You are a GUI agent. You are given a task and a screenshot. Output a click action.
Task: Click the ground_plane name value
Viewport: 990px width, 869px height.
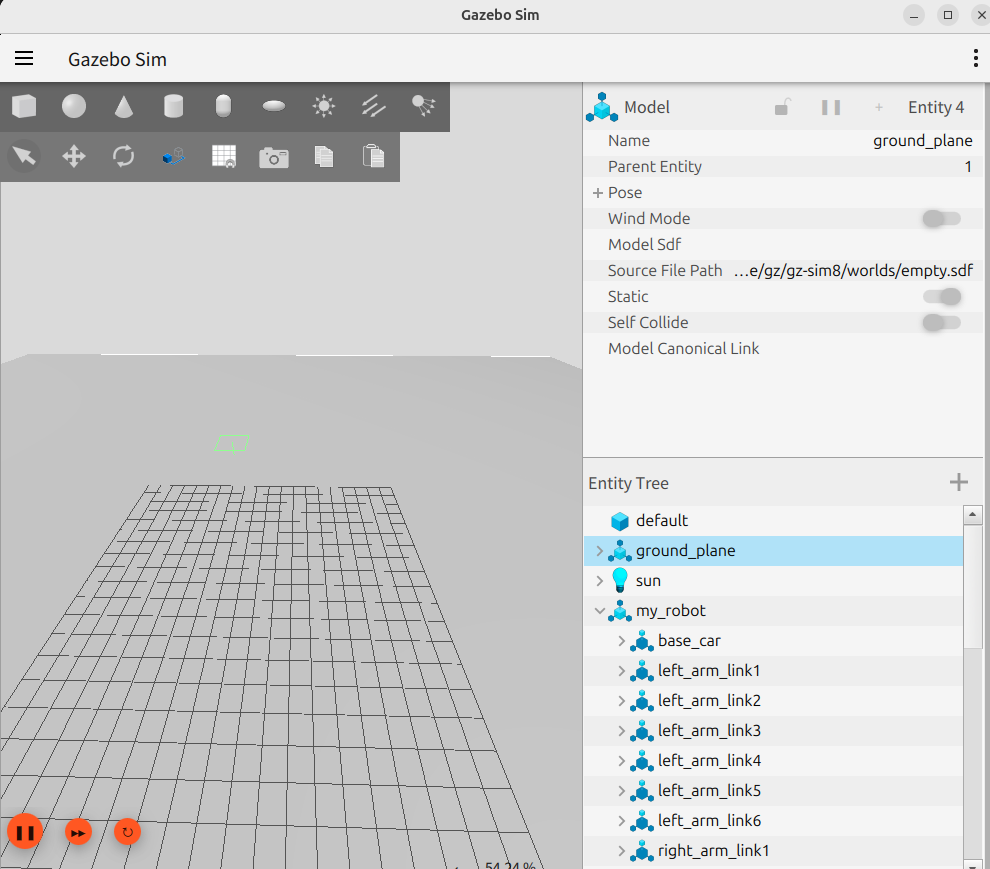coord(922,141)
